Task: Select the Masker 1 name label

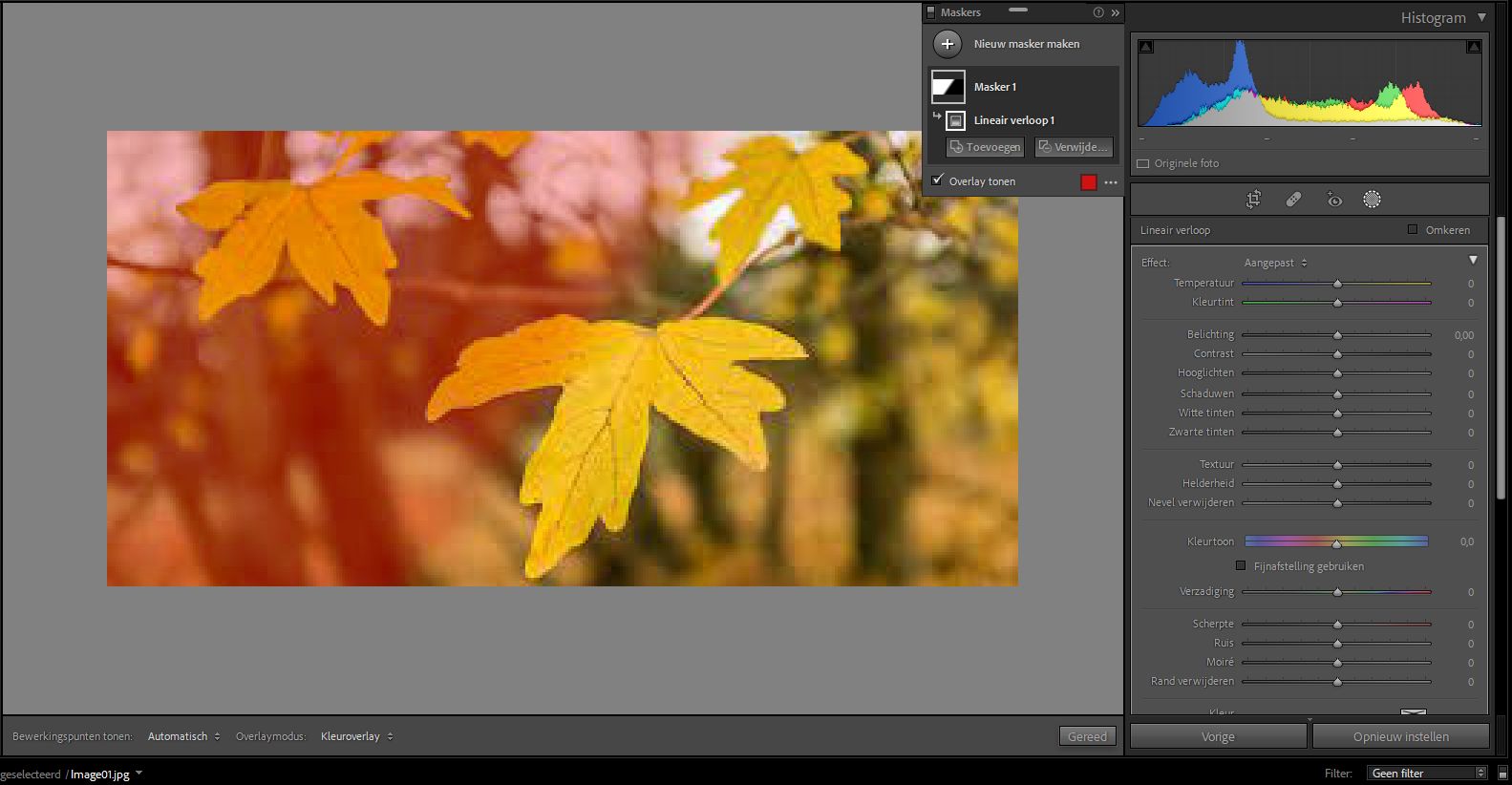Action: point(995,87)
